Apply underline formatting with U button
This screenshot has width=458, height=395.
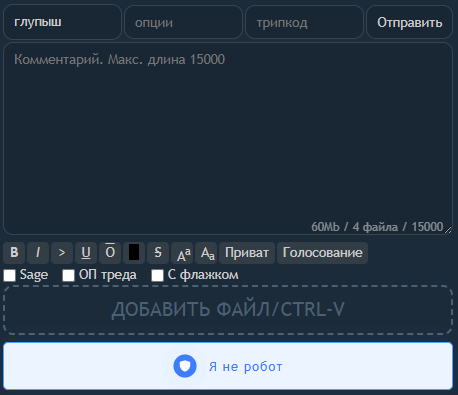(x=86, y=253)
